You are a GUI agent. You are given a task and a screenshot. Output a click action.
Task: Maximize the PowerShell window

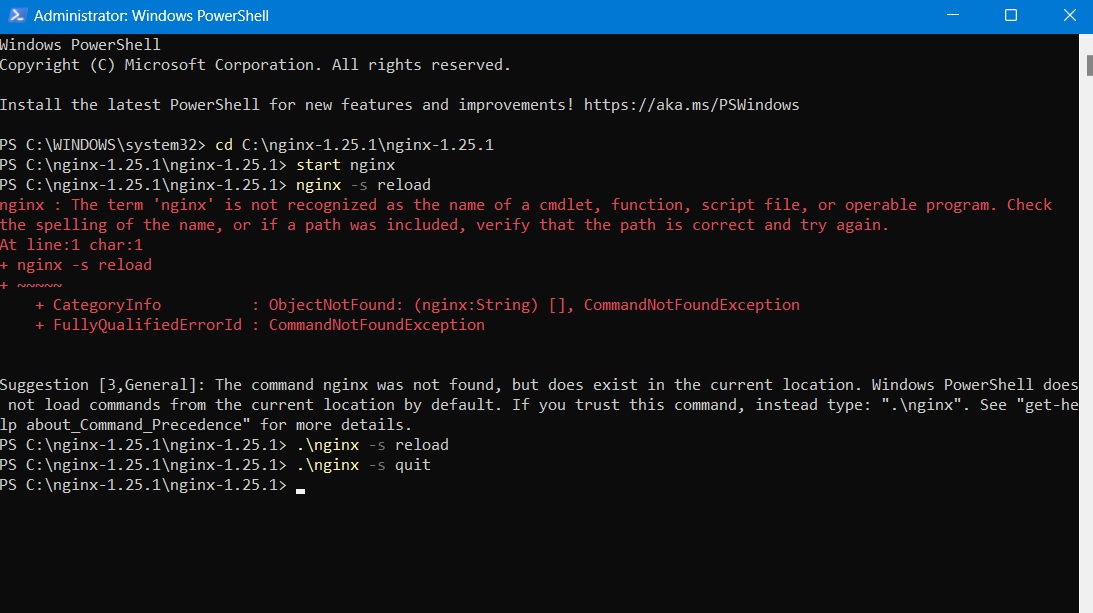[1010, 15]
